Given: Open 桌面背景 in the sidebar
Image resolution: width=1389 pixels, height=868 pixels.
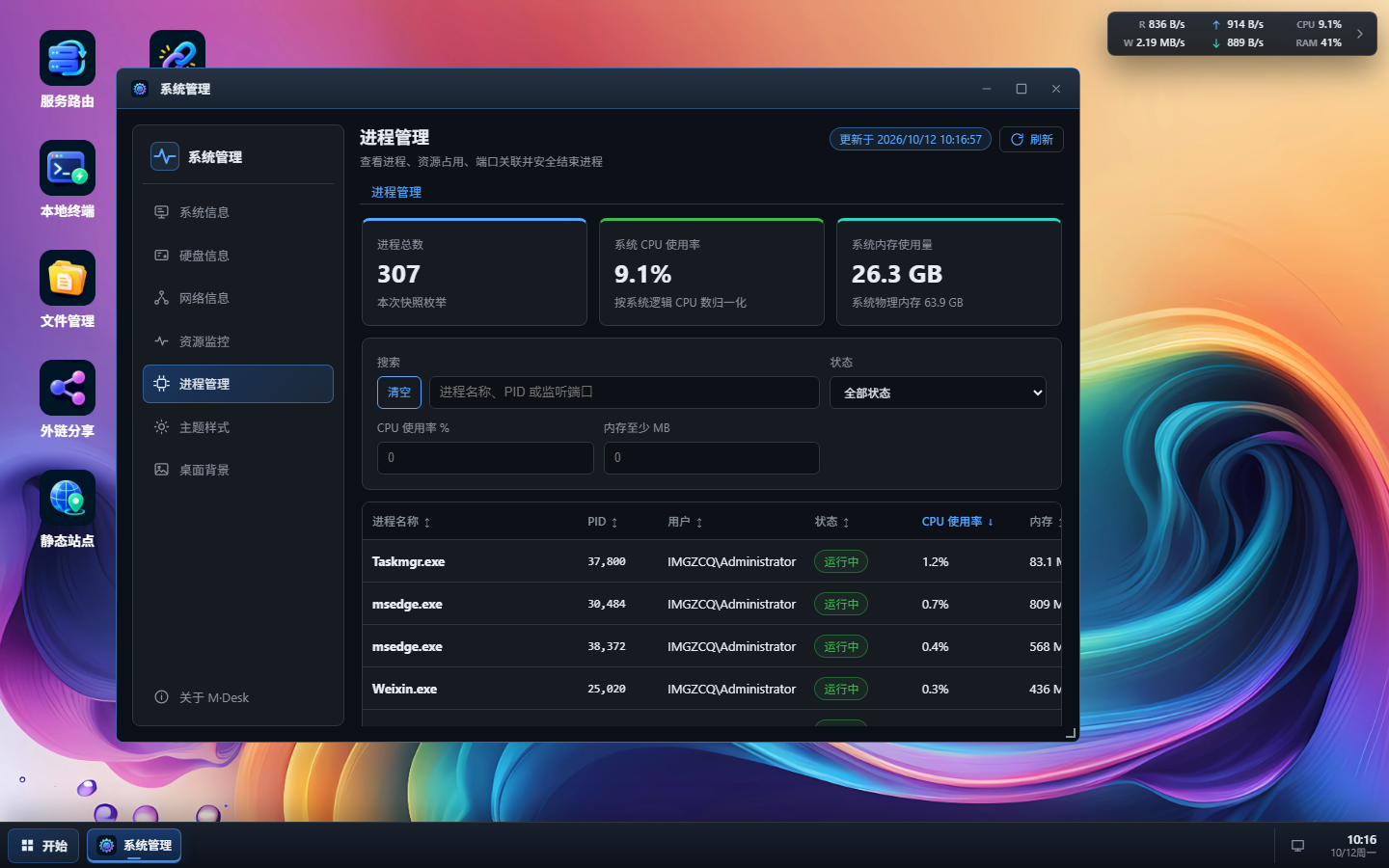Looking at the screenshot, I should pyautogui.click(x=238, y=470).
